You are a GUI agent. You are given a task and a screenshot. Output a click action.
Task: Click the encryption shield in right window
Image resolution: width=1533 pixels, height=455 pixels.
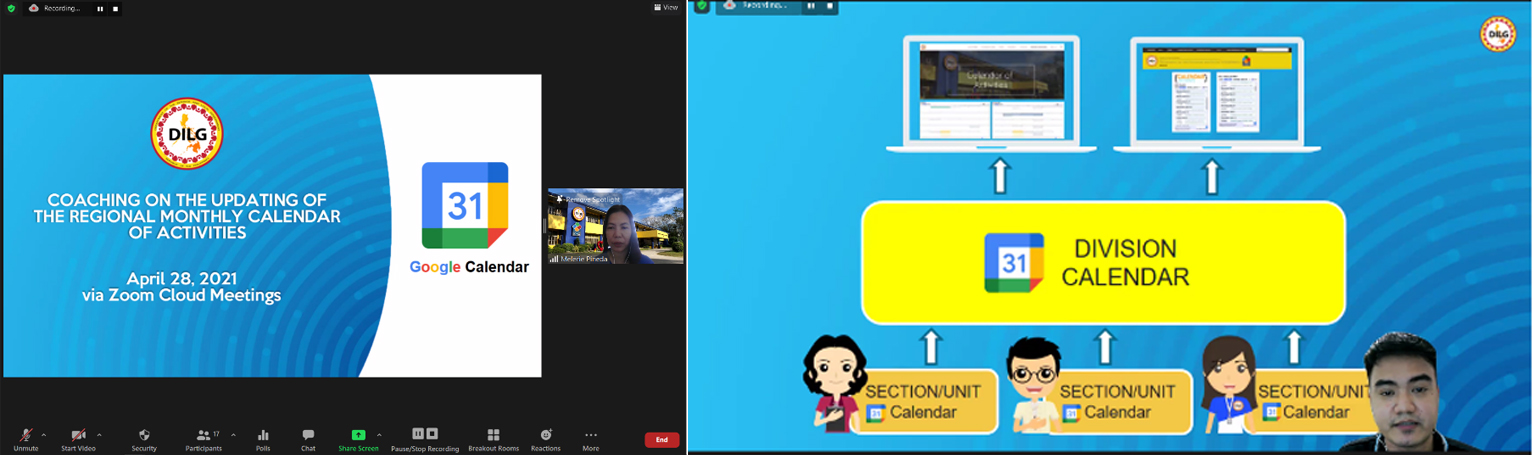(x=702, y=6)
